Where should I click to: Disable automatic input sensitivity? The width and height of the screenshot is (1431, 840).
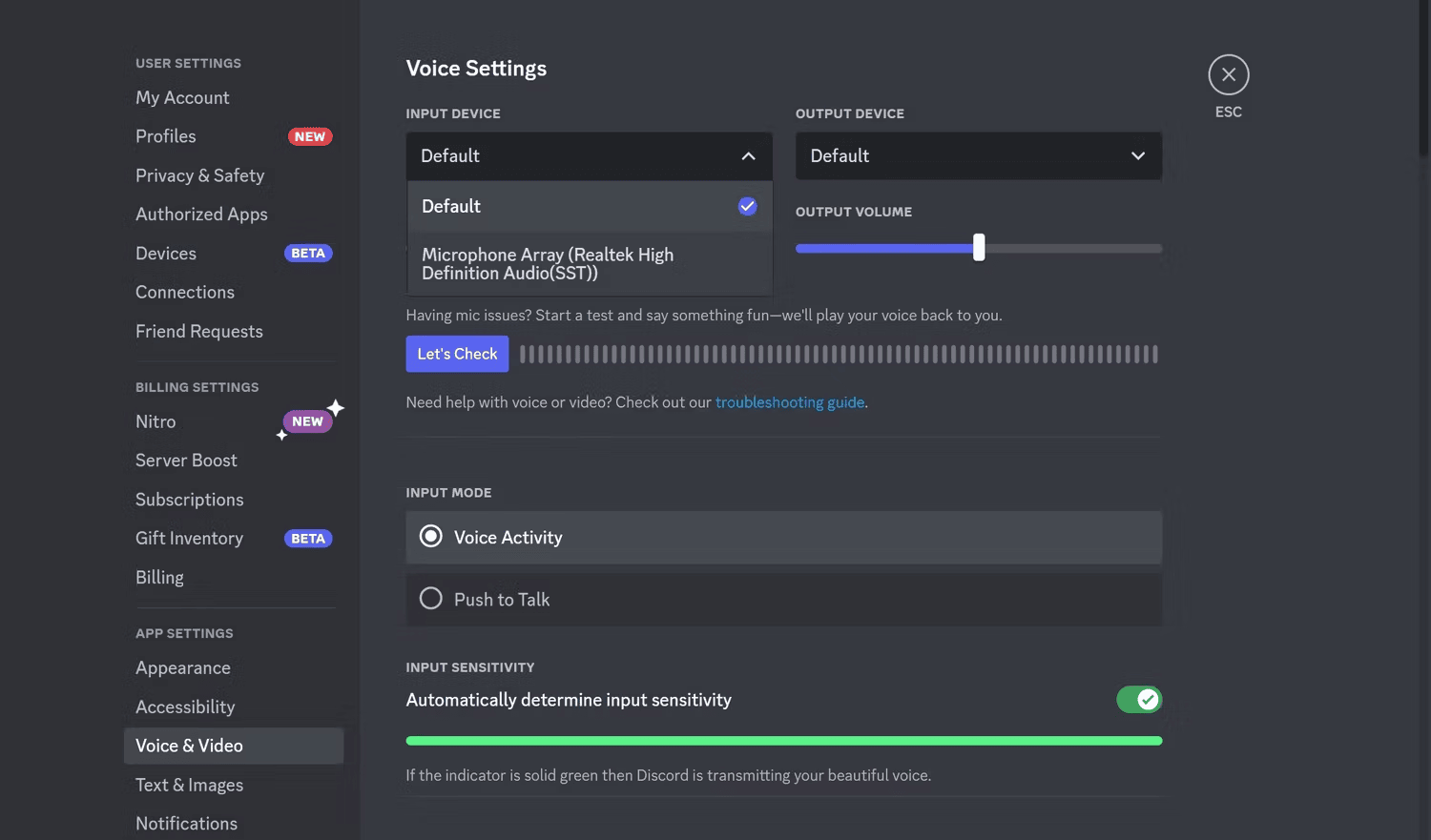point(1138,699)
